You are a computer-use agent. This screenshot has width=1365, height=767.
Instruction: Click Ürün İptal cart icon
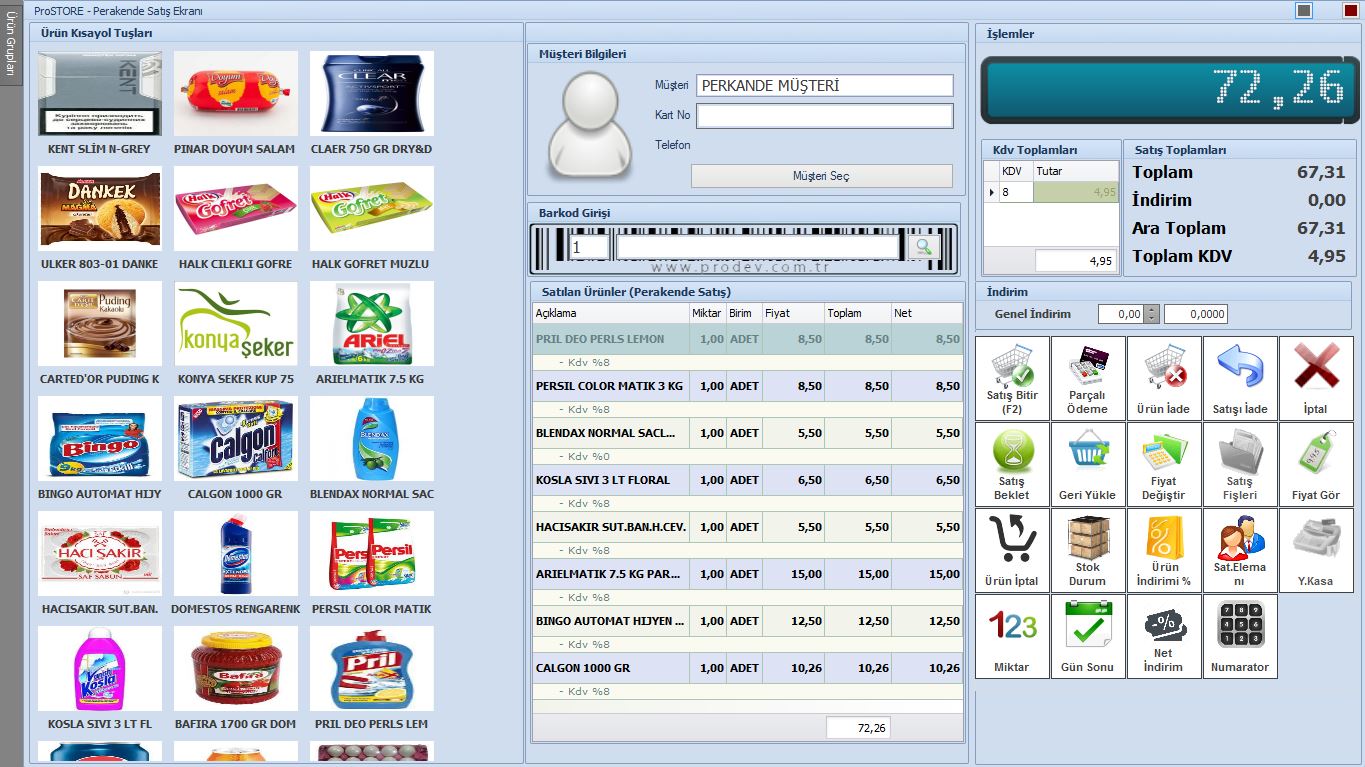[1012, 550]
